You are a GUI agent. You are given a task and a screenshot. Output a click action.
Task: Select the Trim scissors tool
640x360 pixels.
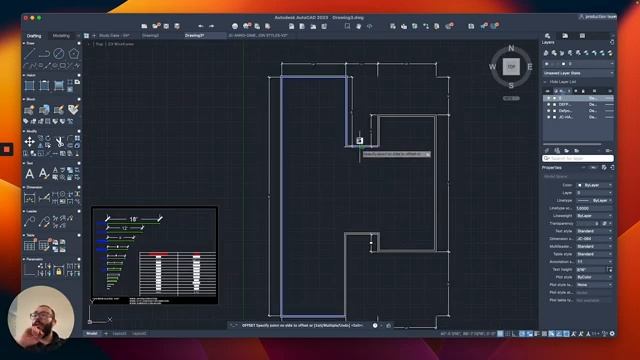60,142
